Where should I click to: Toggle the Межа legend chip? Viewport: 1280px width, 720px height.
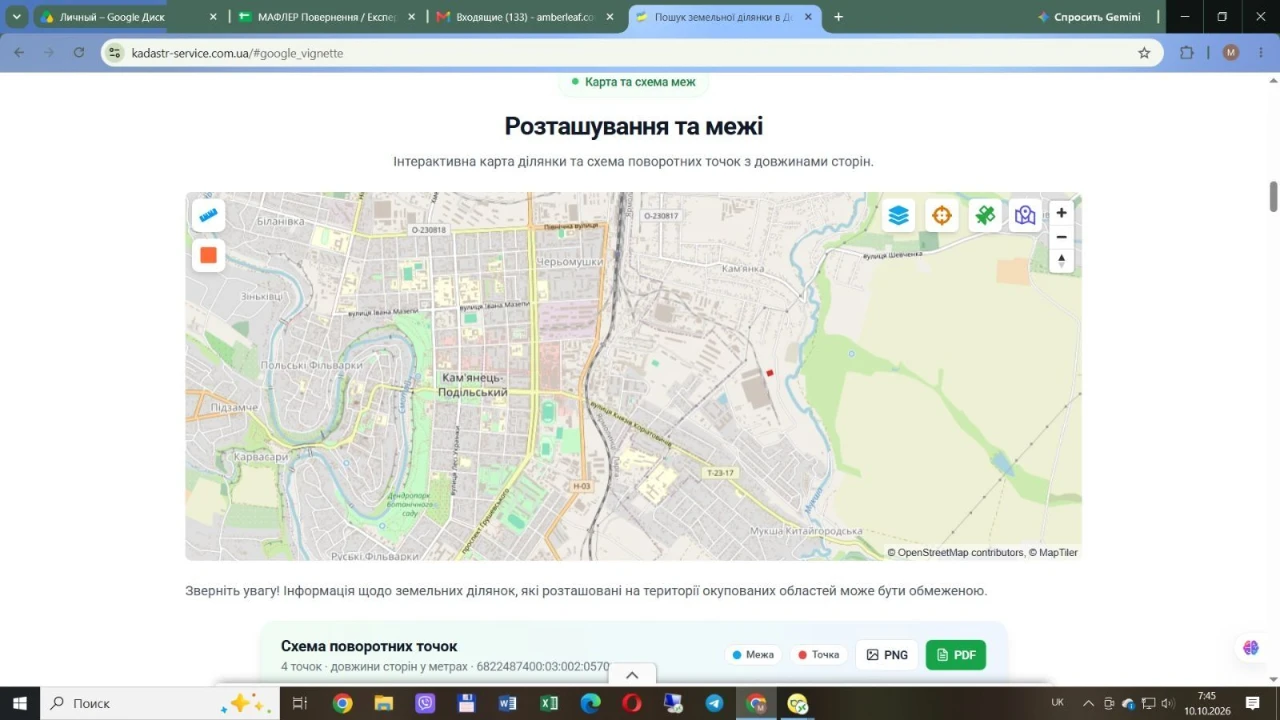pos(754,655)
